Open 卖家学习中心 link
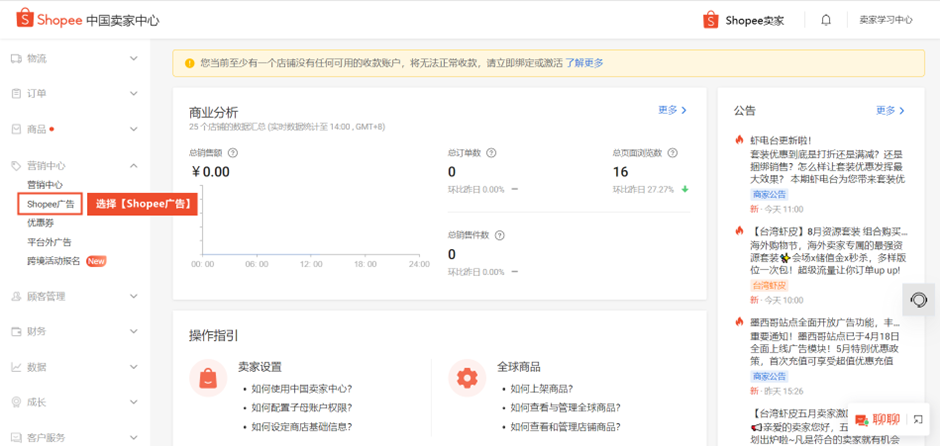940x446 pixels. [886, 20]
